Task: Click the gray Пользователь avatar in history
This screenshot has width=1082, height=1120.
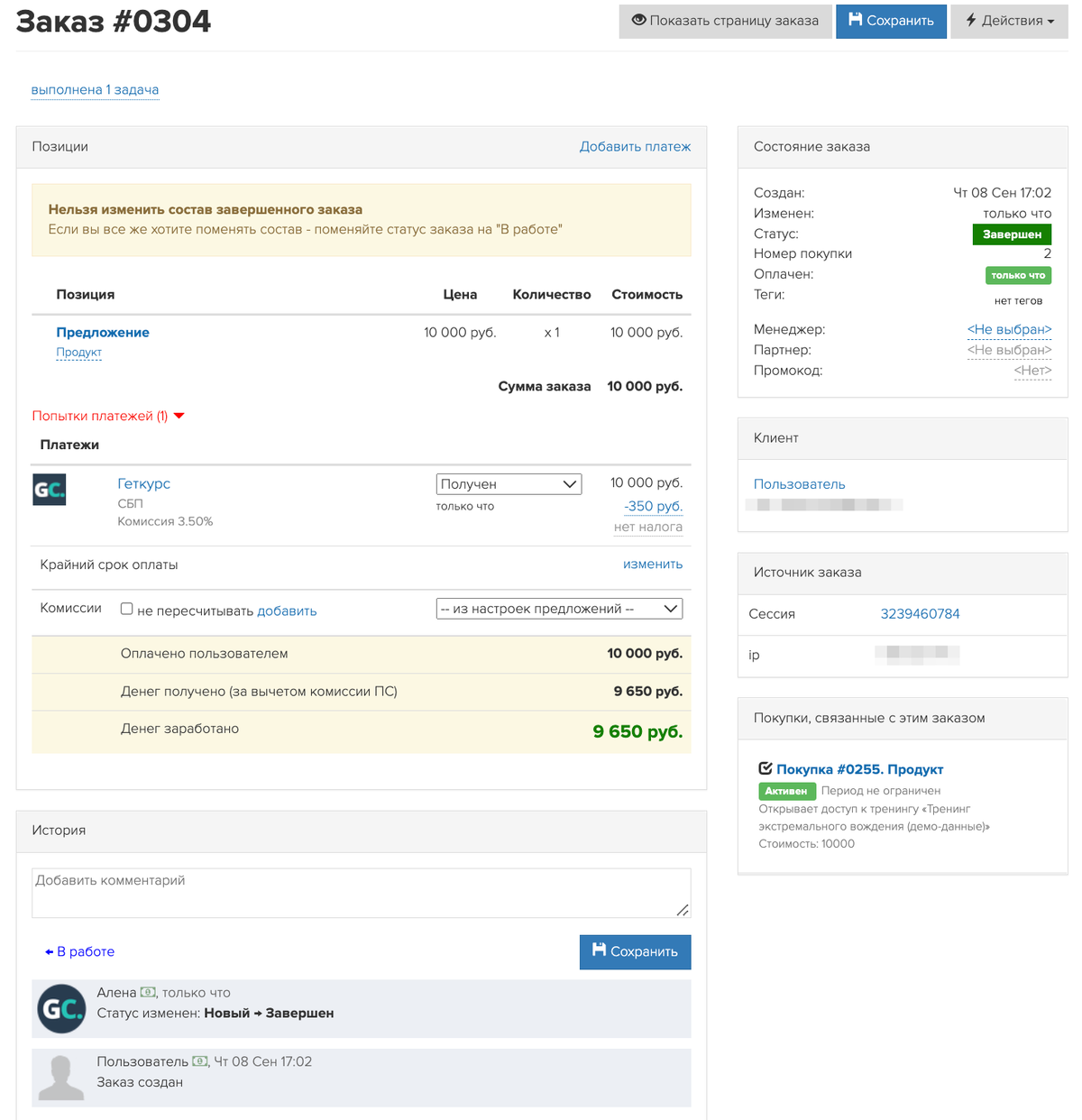Action: pyautogui.click(x=61, y=1078)
